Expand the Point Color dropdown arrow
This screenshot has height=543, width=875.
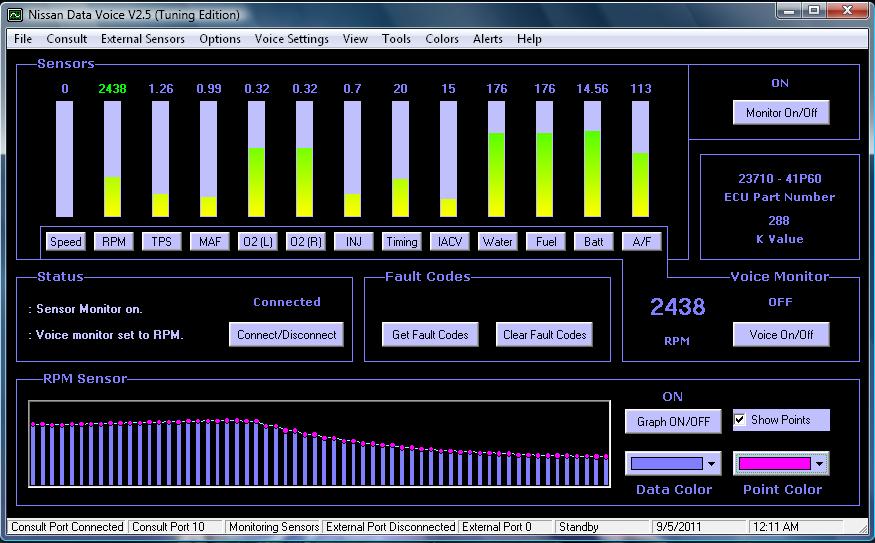click(819, 464)
